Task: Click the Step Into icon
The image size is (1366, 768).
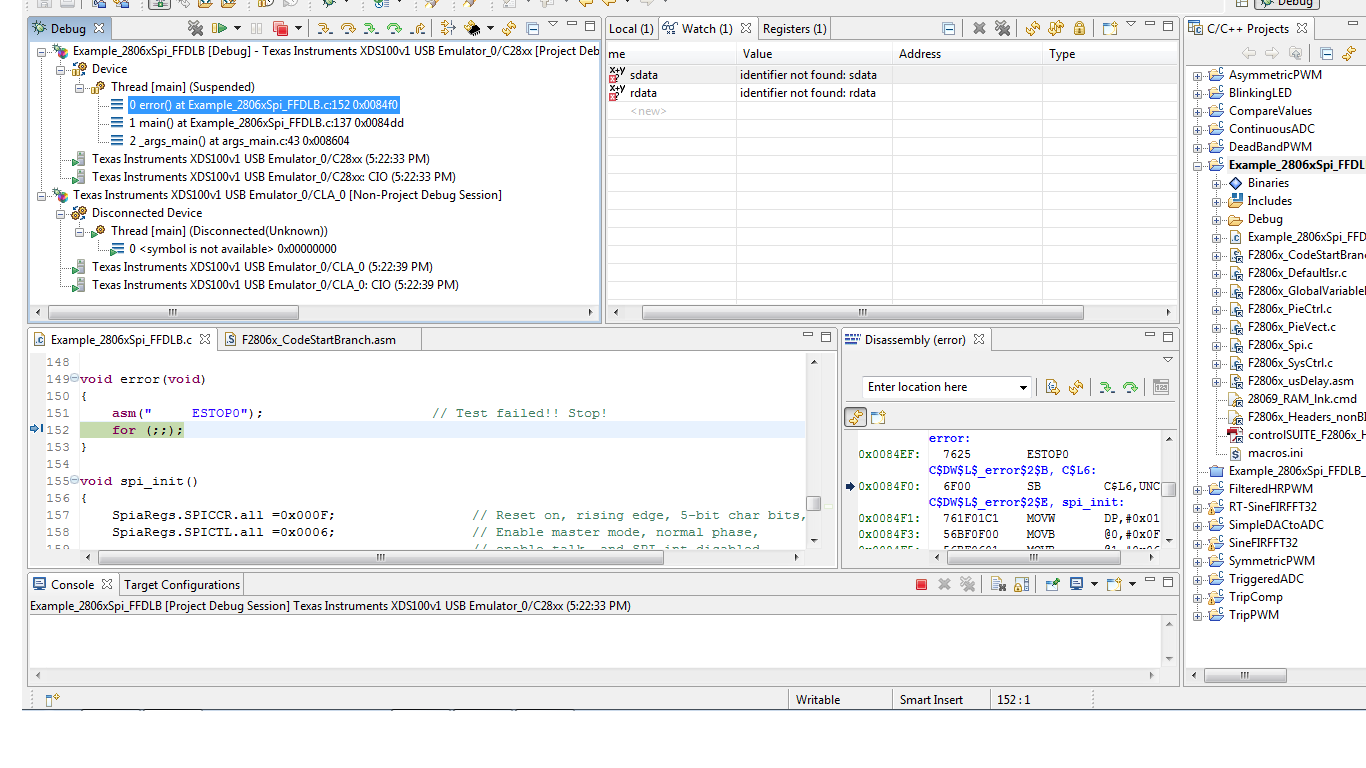Action: 324,28
